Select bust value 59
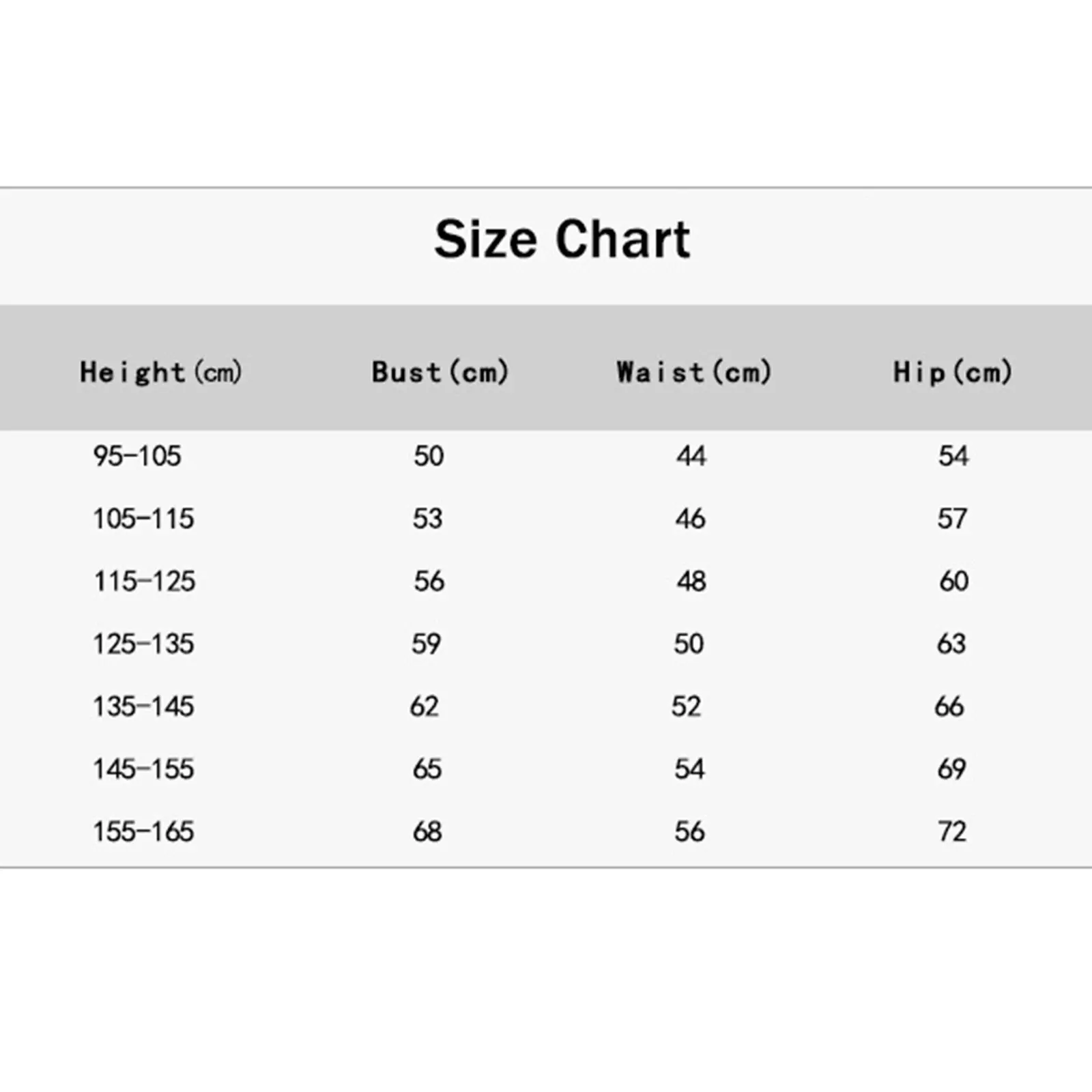This screenshot has width=1092, height=1092. click(427, 644)
